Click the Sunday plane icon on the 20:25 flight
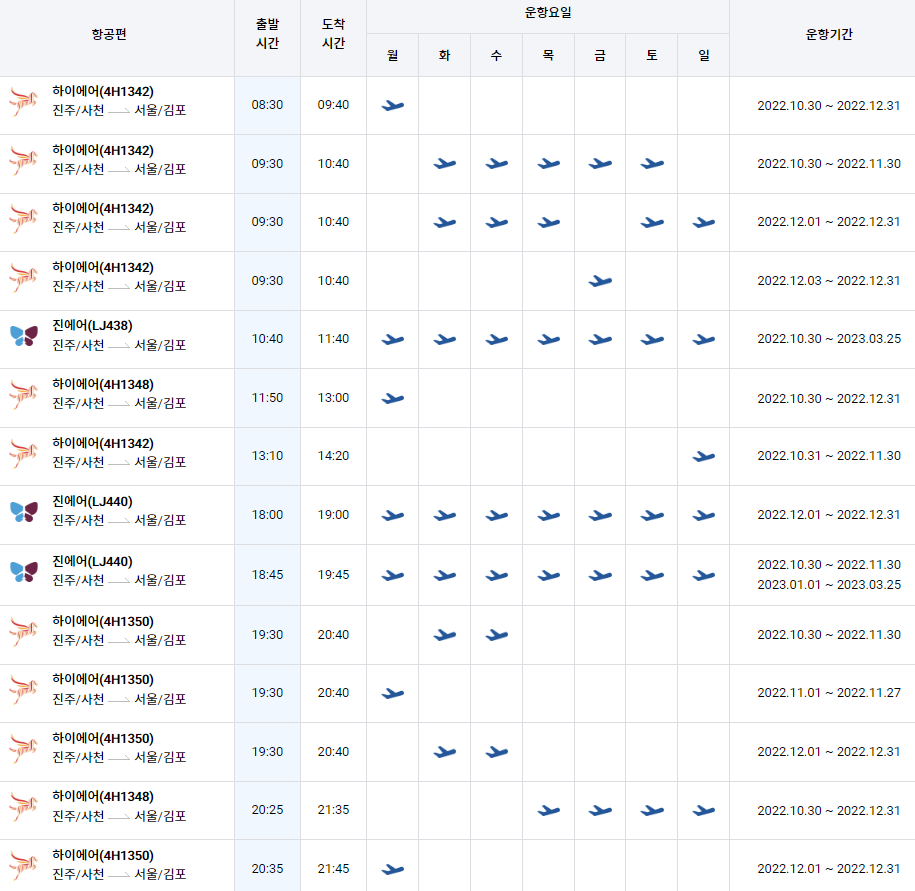 coord(704,810)
